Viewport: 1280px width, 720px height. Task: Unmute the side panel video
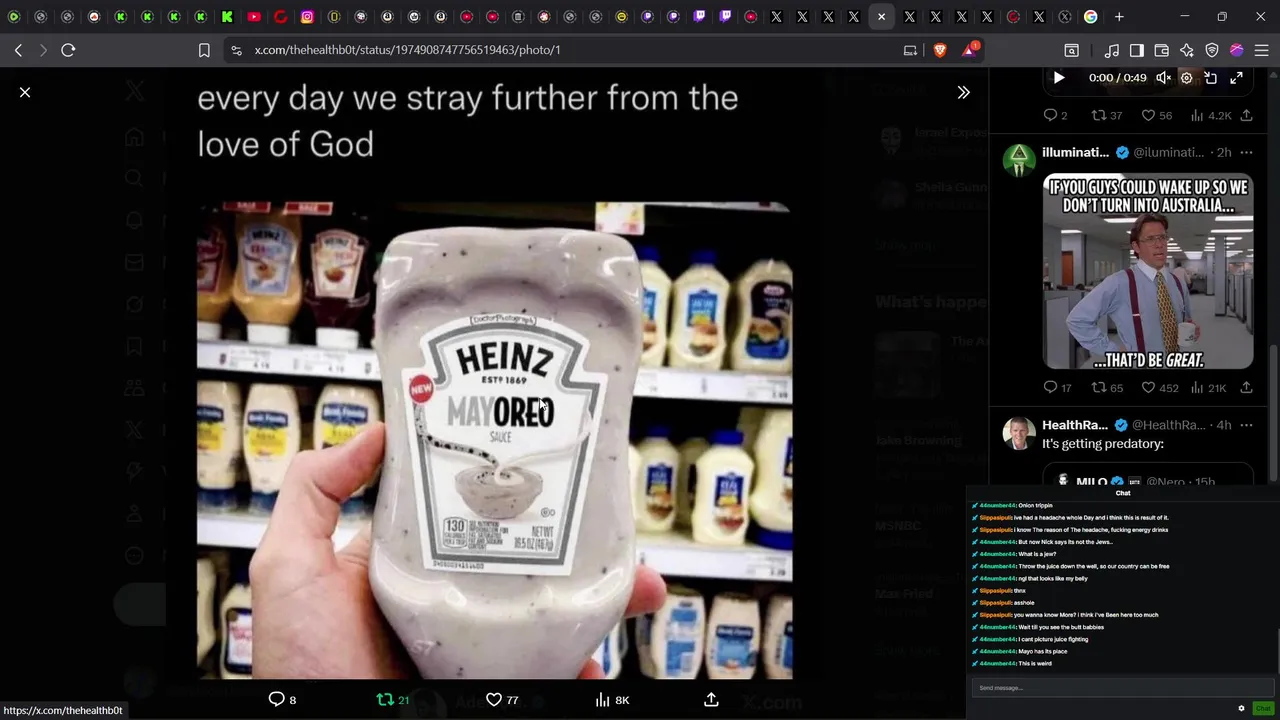1163,77
